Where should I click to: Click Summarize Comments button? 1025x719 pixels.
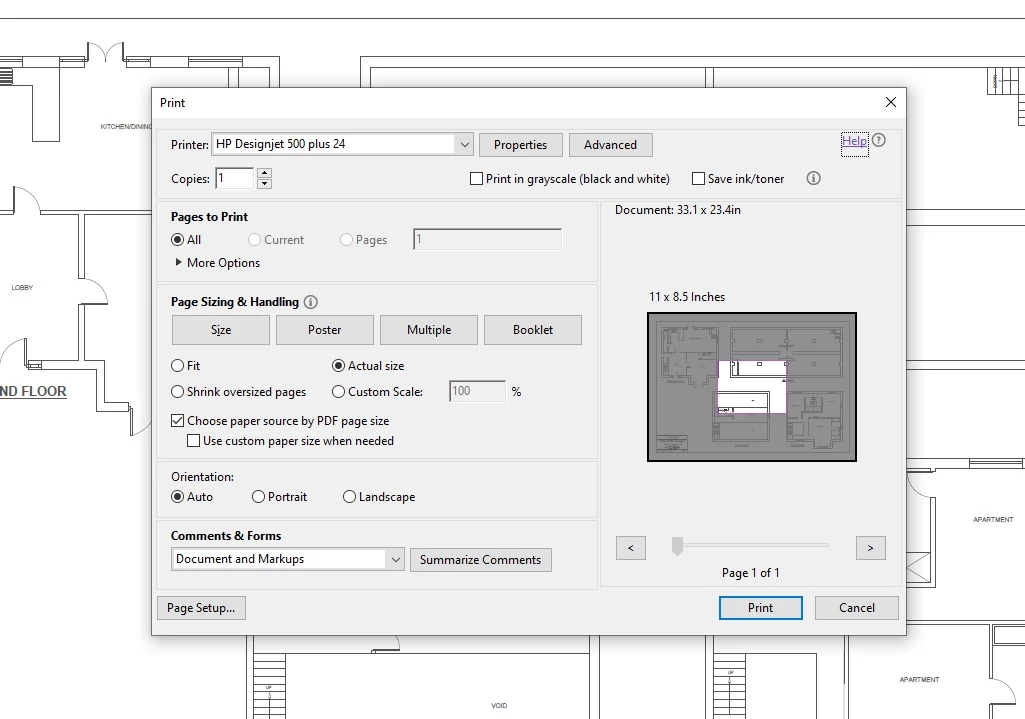point(480,560)
